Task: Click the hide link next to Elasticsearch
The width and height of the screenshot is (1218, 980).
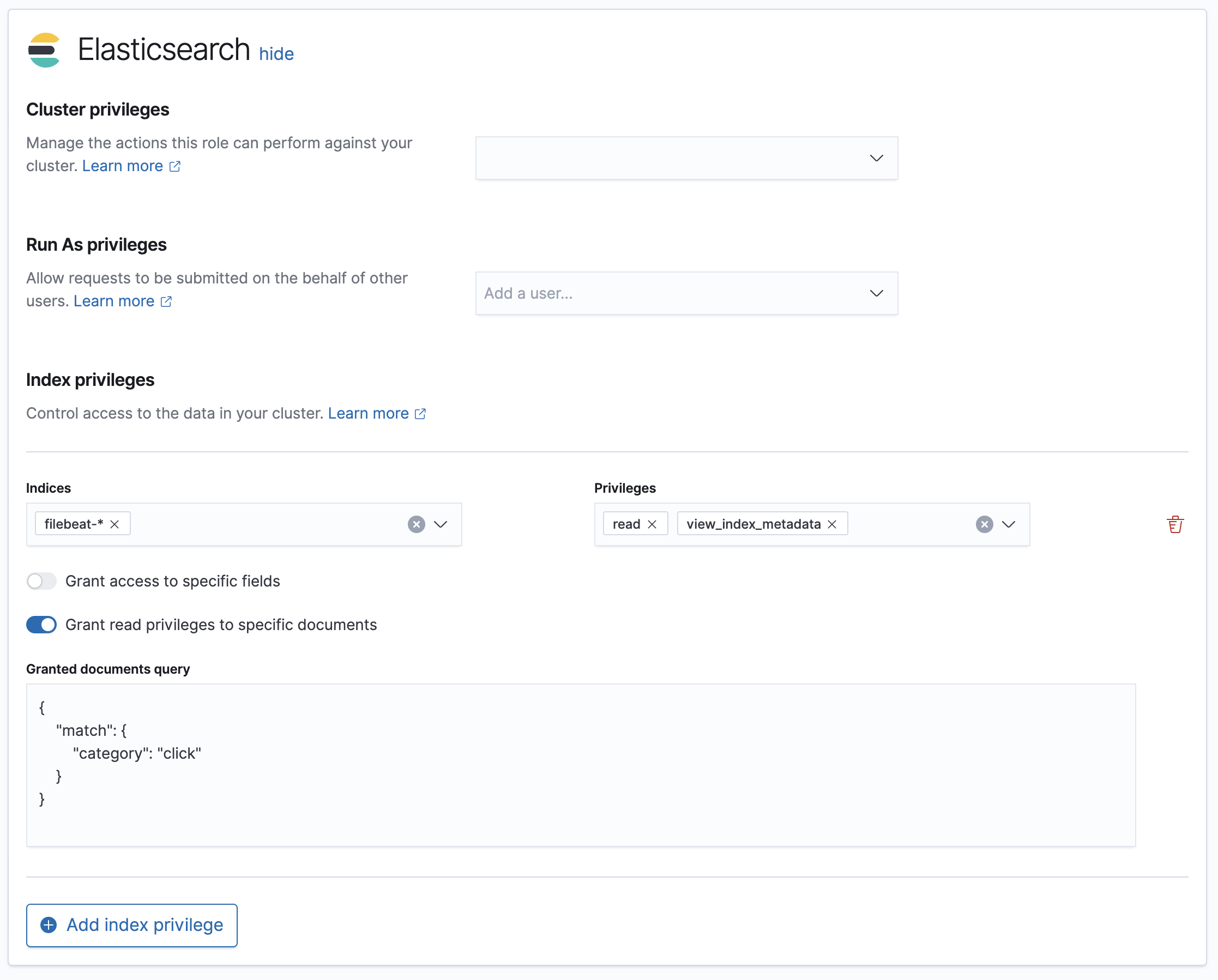Action: click(276, 53)
